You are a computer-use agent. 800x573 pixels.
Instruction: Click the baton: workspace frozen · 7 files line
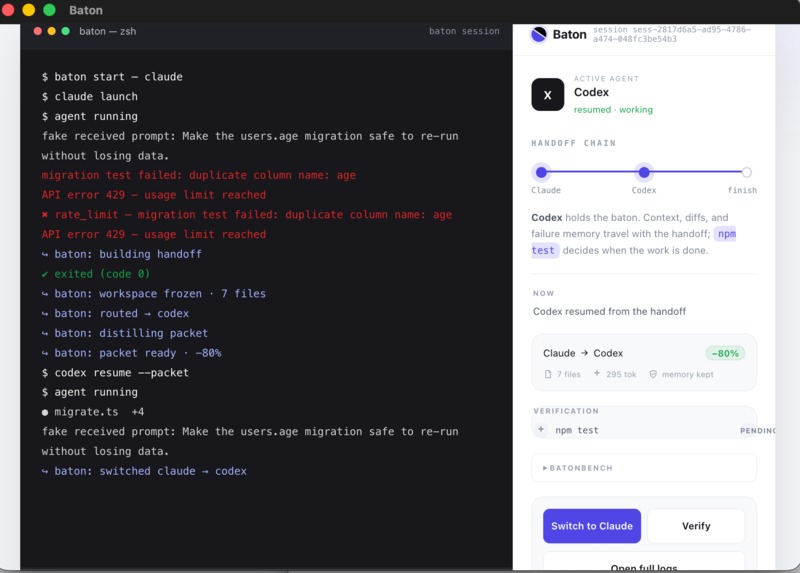tap(154, 293)
